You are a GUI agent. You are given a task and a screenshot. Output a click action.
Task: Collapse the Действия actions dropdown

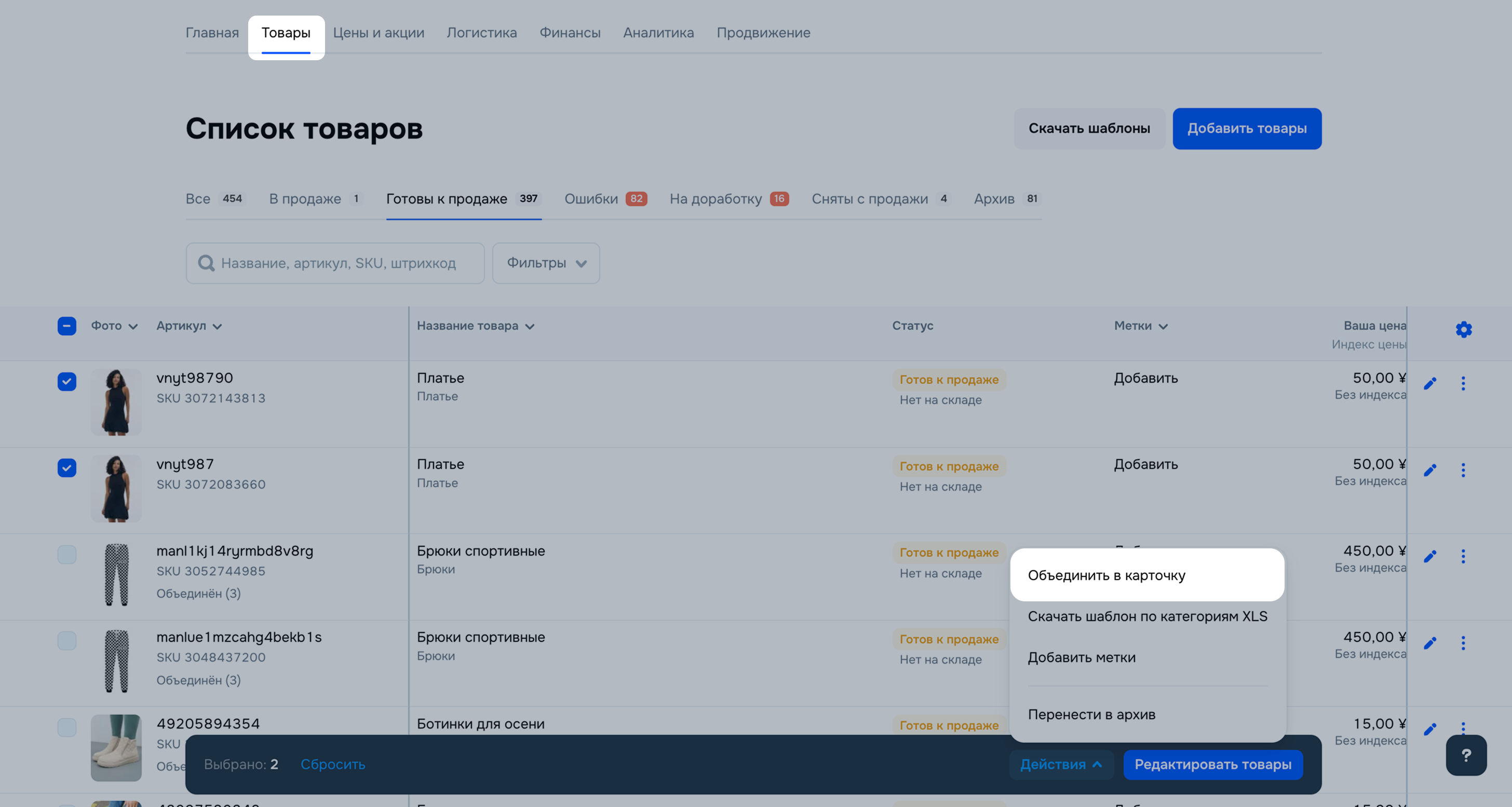(1061, 764)
